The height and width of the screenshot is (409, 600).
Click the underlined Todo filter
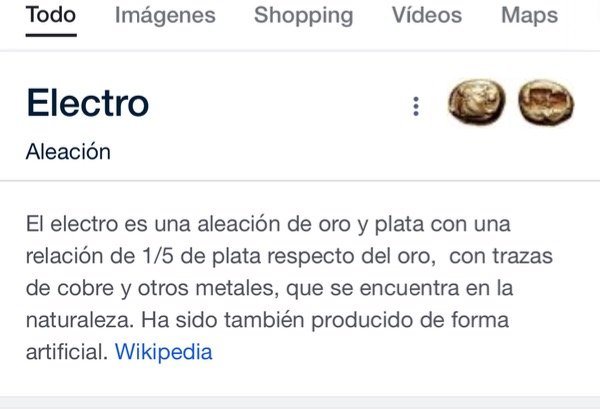click(x=51, y=15)
